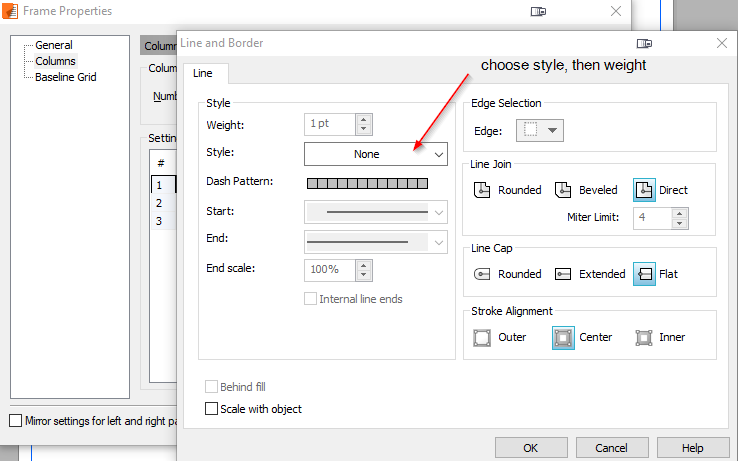The image size is (738, 461).
Task: Decrease the Weight value with down arrow
Action: coord(363,129)
